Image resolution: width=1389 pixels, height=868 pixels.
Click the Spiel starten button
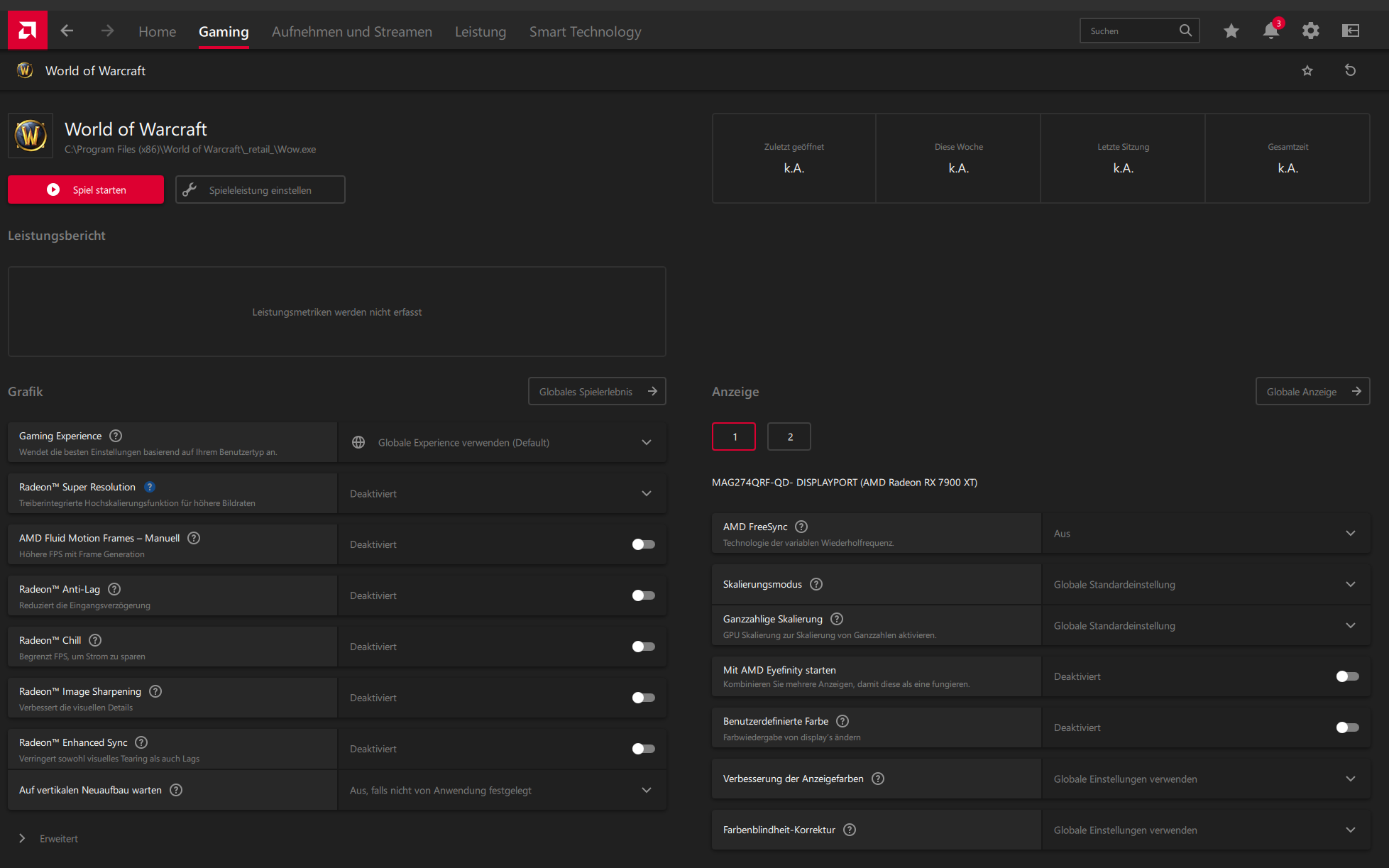pyautogui.click(x=86, y=189)
